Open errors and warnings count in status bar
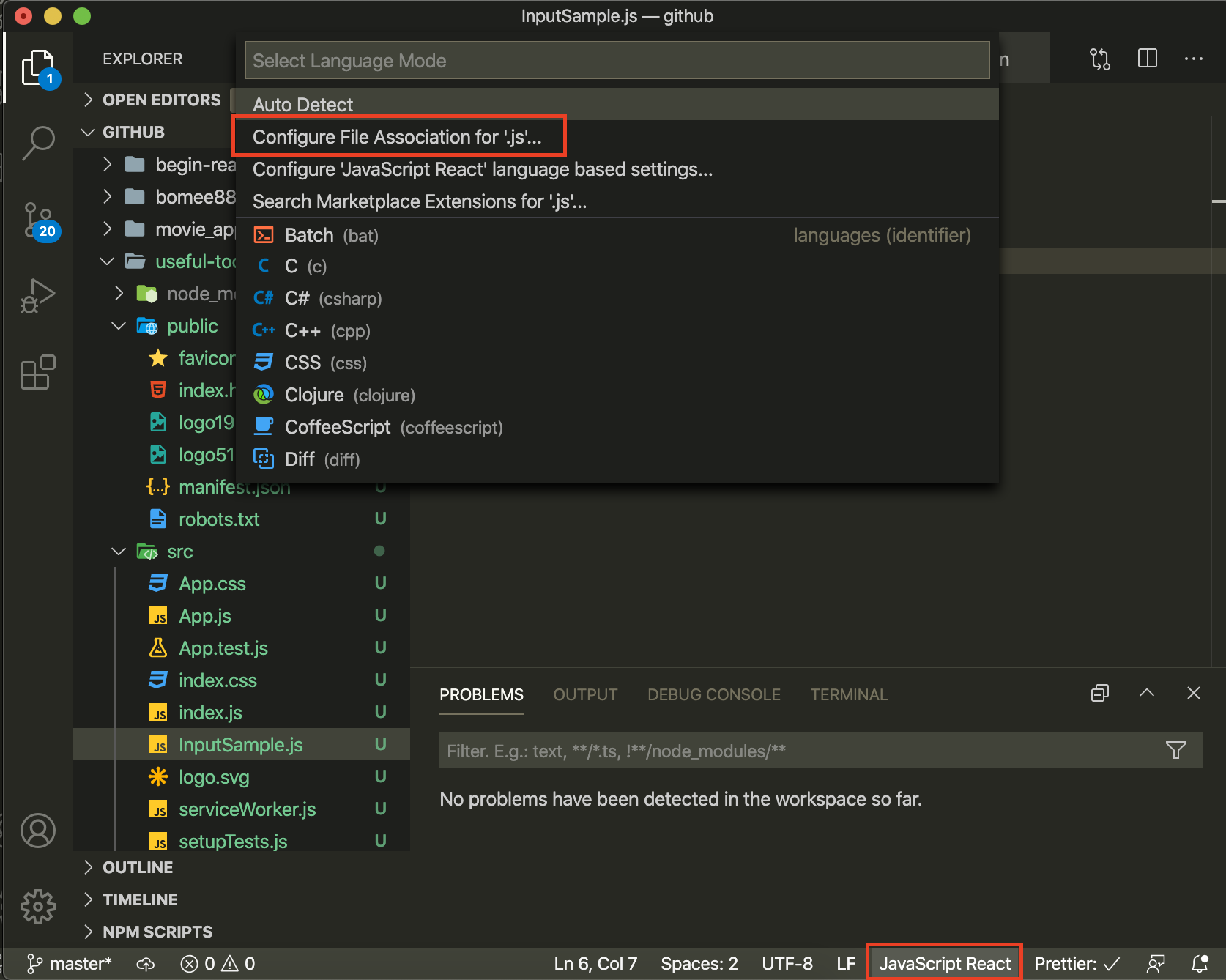 pos(218,963)
